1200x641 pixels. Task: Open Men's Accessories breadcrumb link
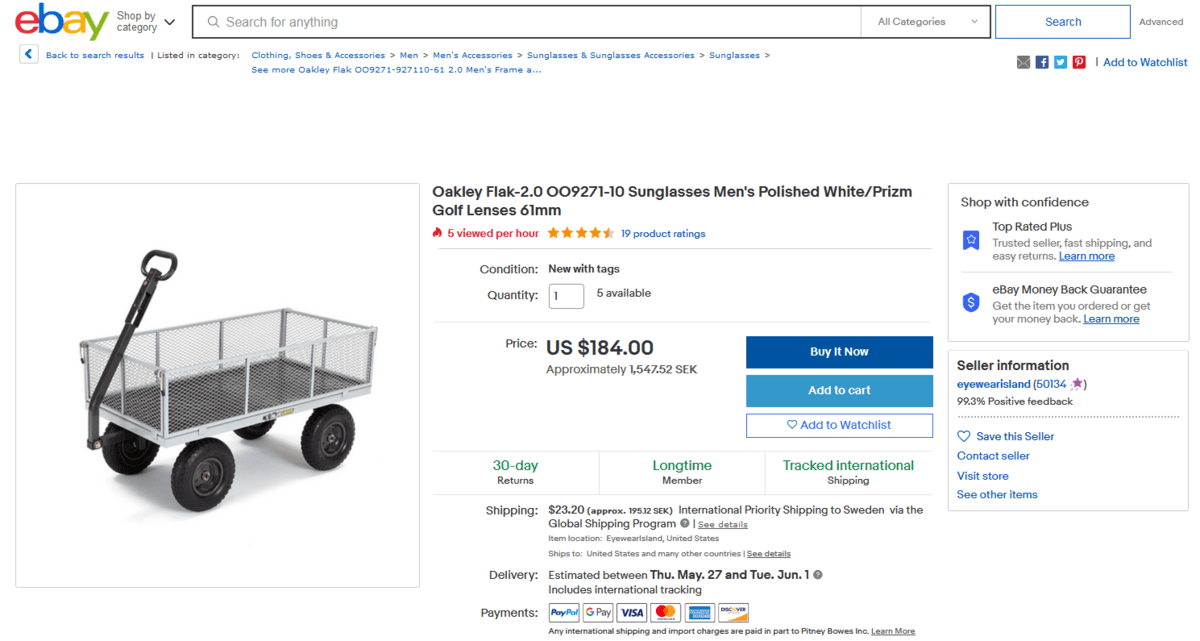click(472, 55)
